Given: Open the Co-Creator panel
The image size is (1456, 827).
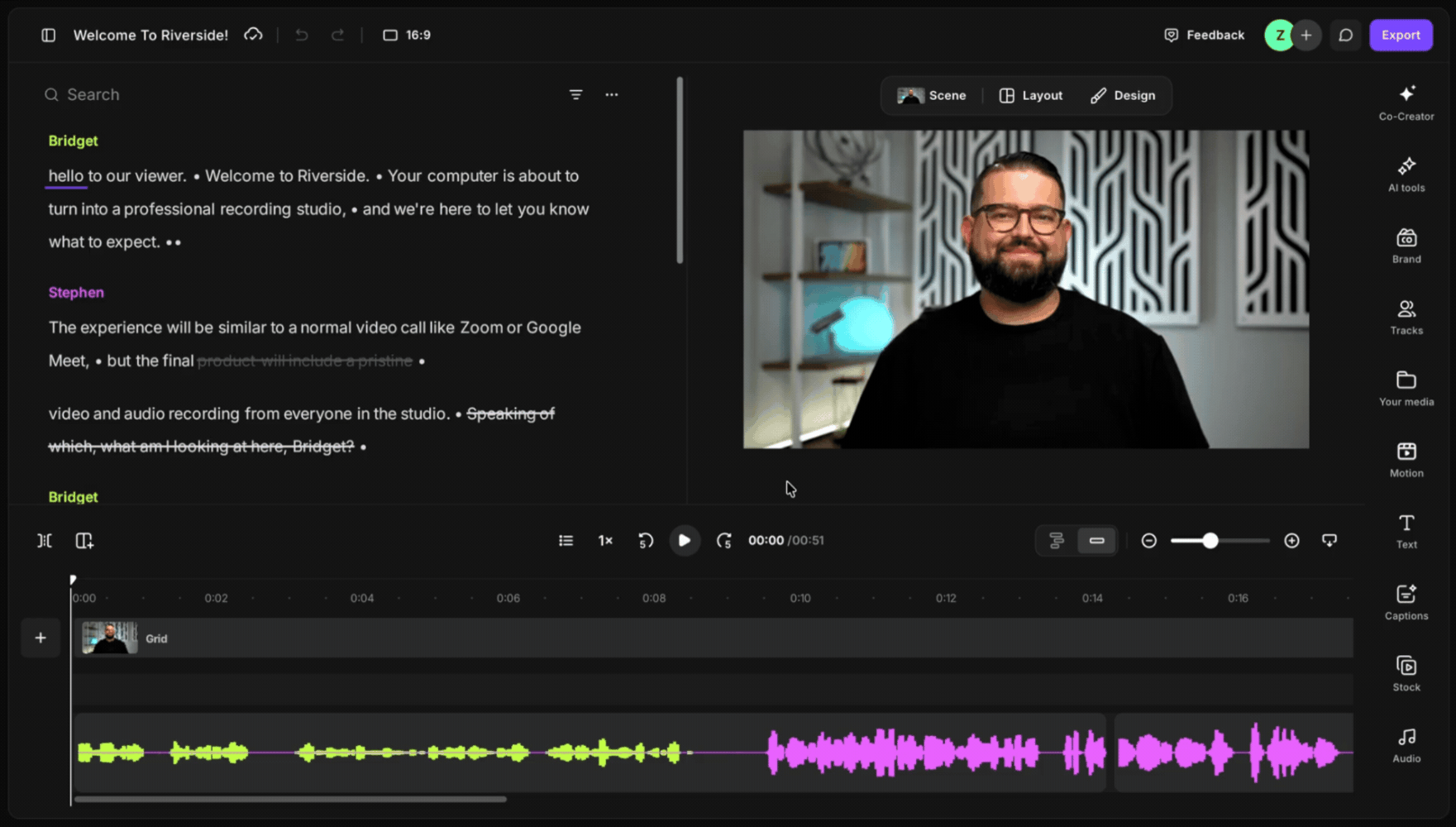Looking at the screenshot, I should point(1406,103).
